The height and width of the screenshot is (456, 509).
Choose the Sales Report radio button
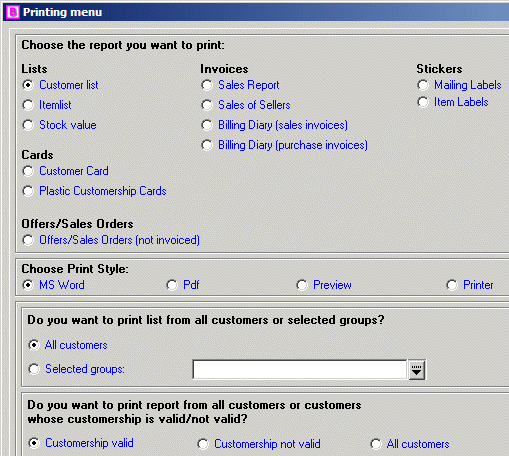pyautogui.click(x=207, y=85)
